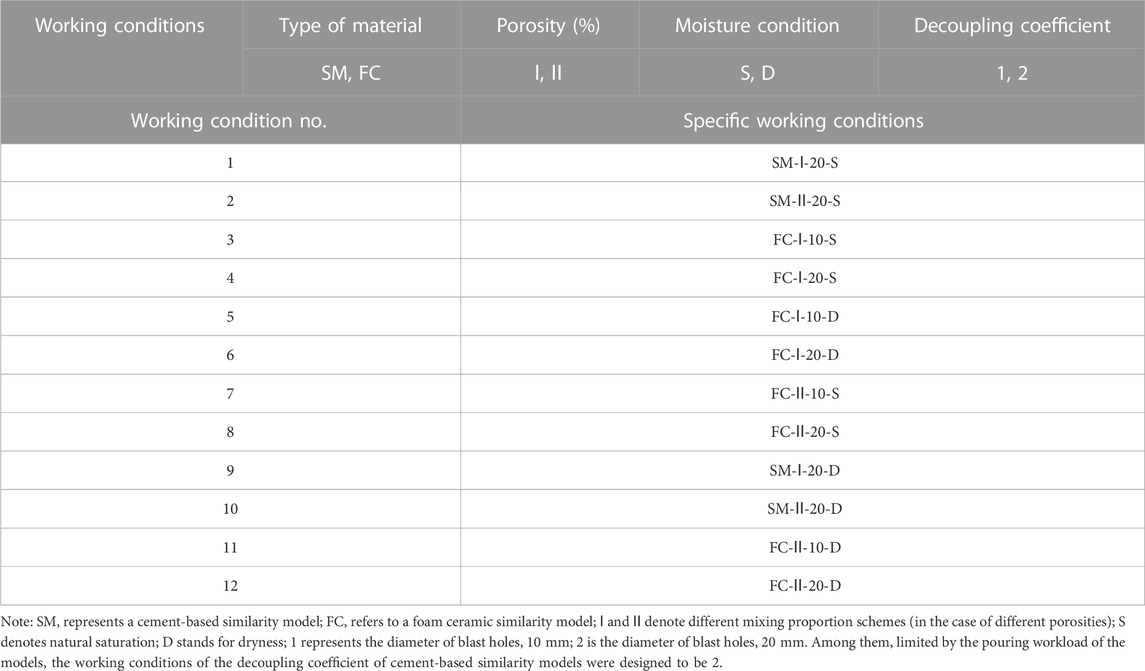The image size is (1145, 671).
Task: Select the I, II porosity values cell
Action: pyautogui.click(x=548, y=73)
